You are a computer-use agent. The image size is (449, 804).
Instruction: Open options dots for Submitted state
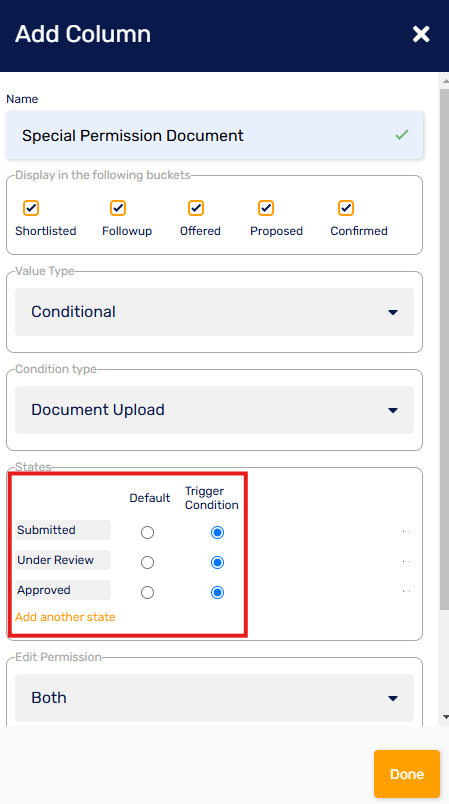tap(406, 532)
